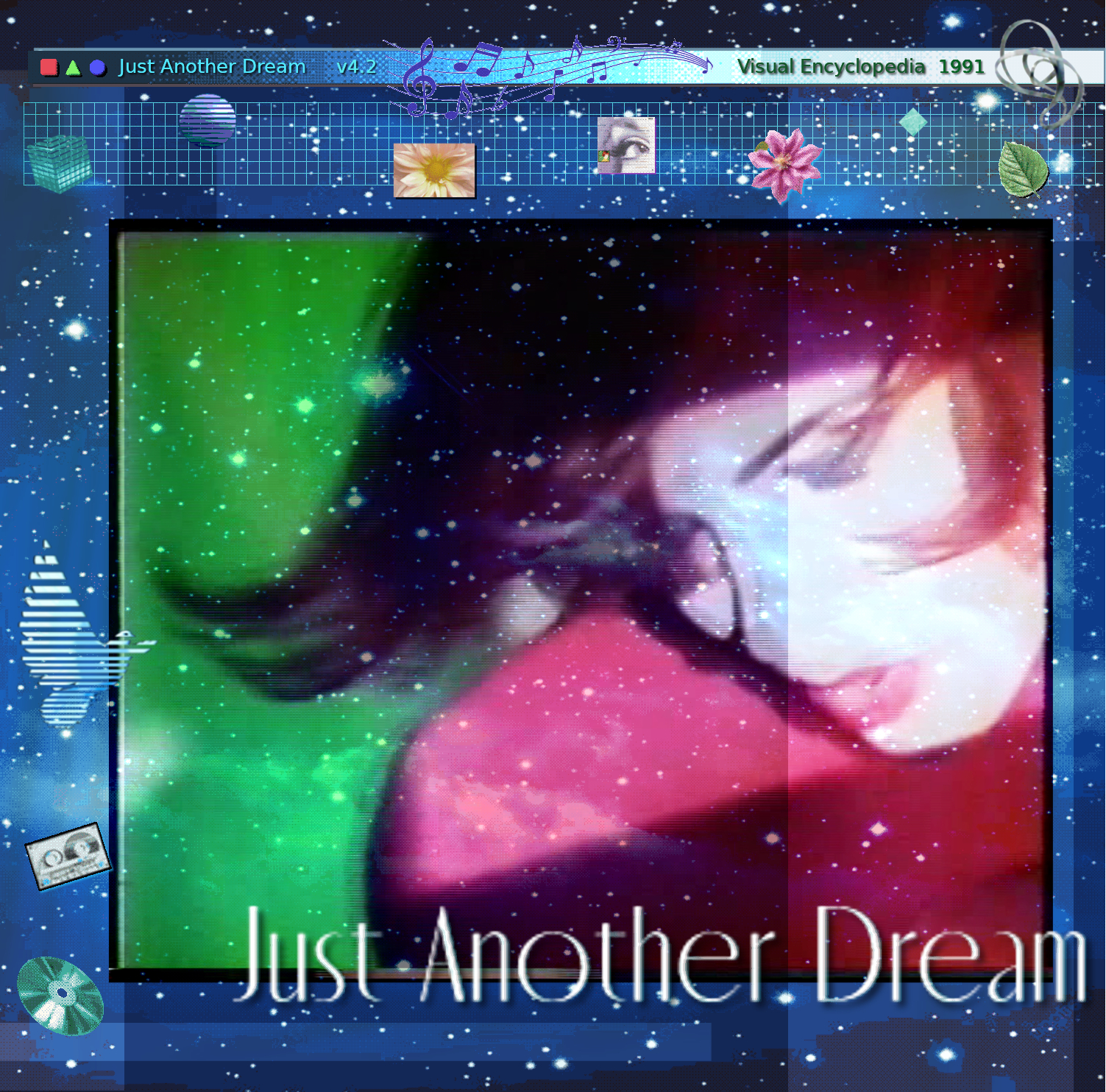Open the striped purple sphere icon
The width and height of the screenshot is (1106, 1092).
[208, 120]
